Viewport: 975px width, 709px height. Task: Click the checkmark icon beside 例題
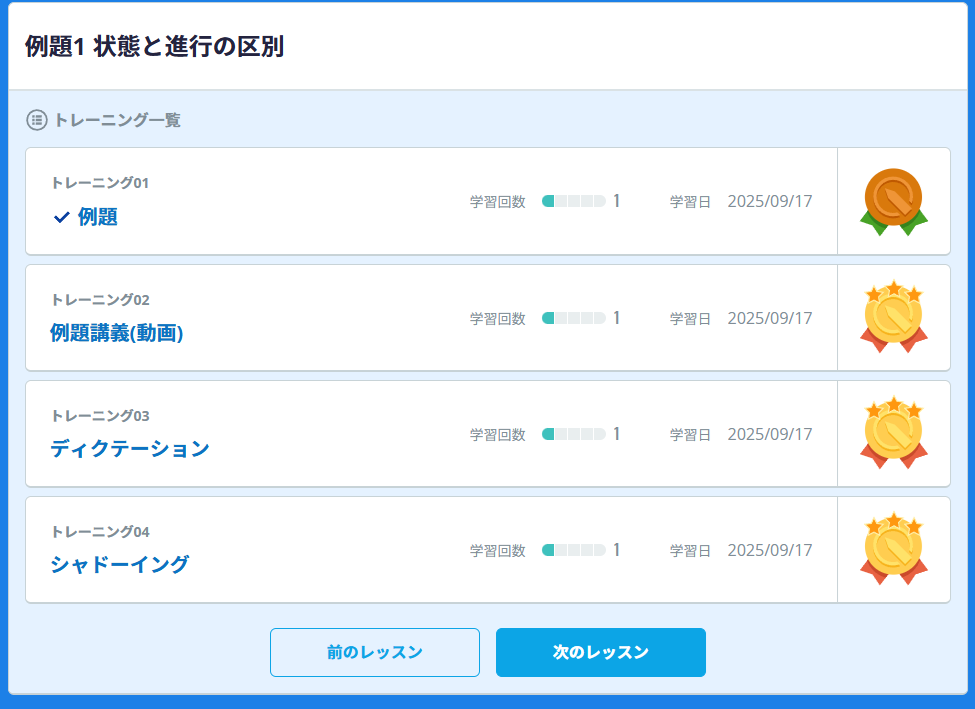[61, 217]
